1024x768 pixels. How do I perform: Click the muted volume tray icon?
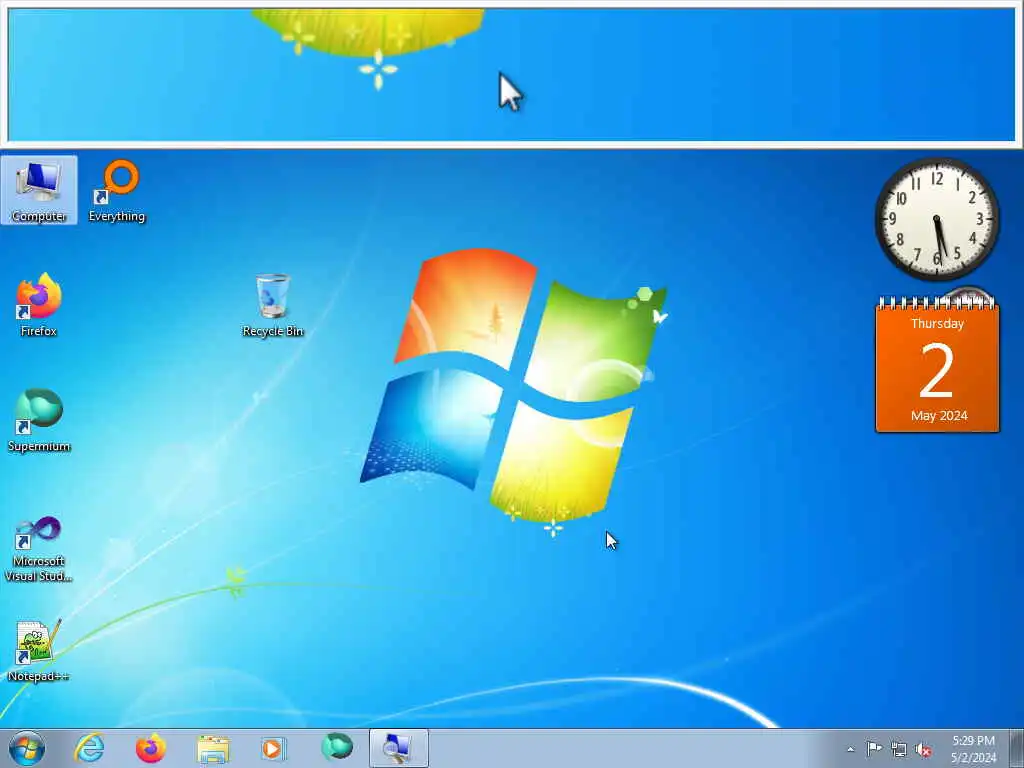(923, 750)
